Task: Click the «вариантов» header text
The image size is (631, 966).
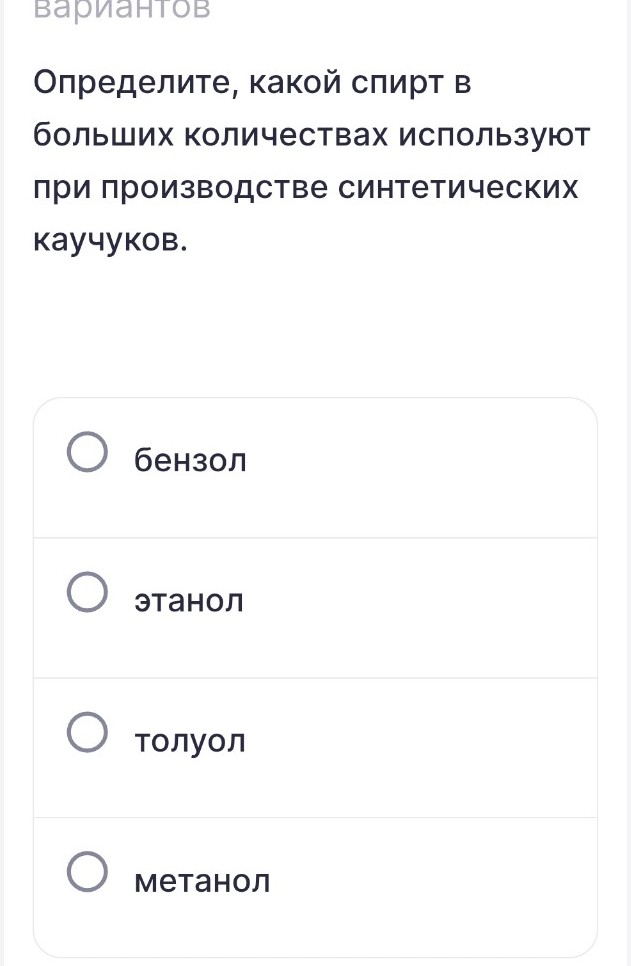Action: click(120, 12)
